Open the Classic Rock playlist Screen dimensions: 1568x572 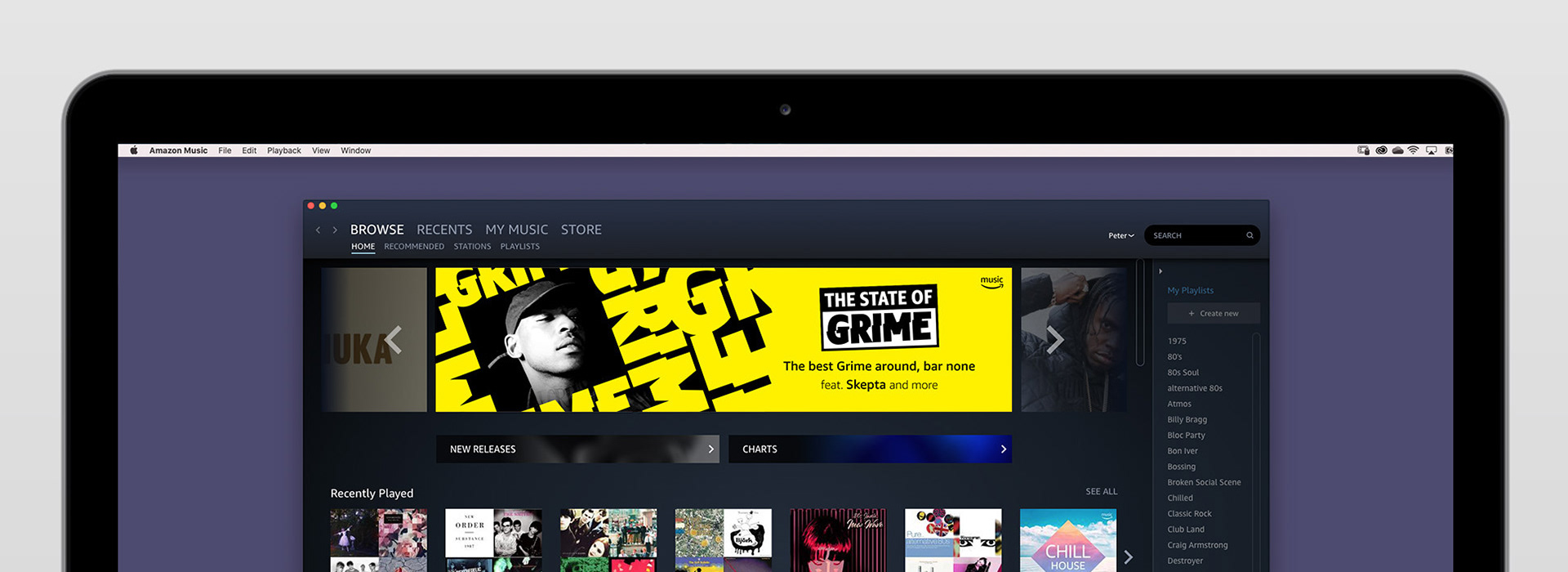[1189, 513]
